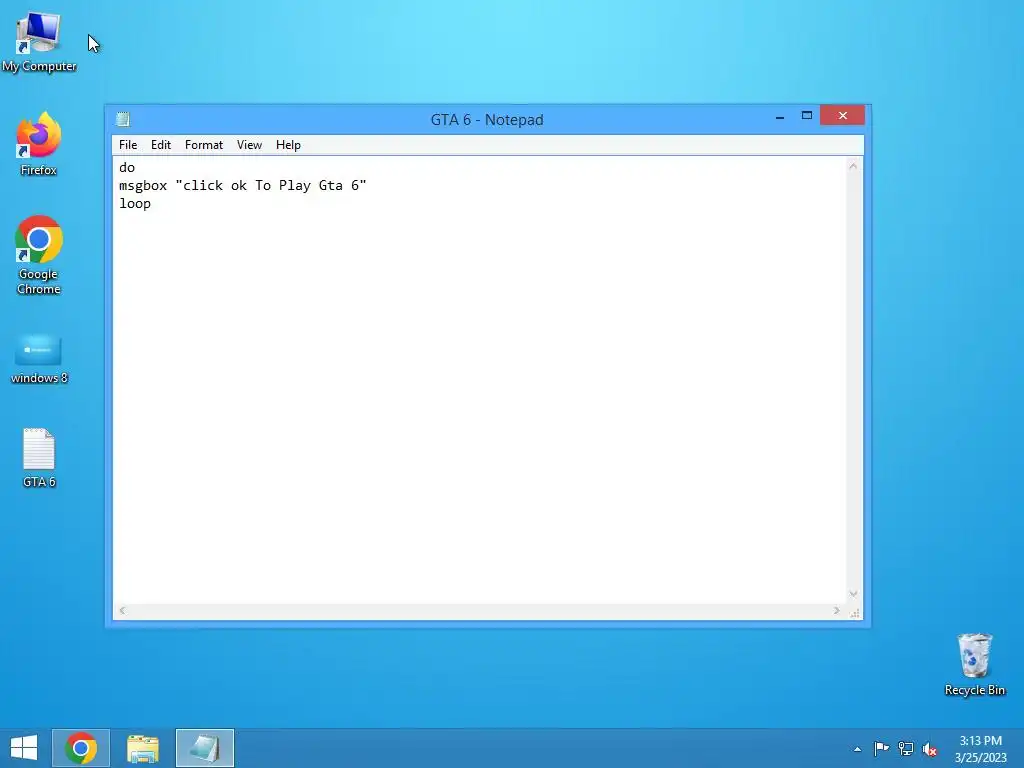Click the window resize grip corner
The image size is (1024, 768).
[855, 612]
